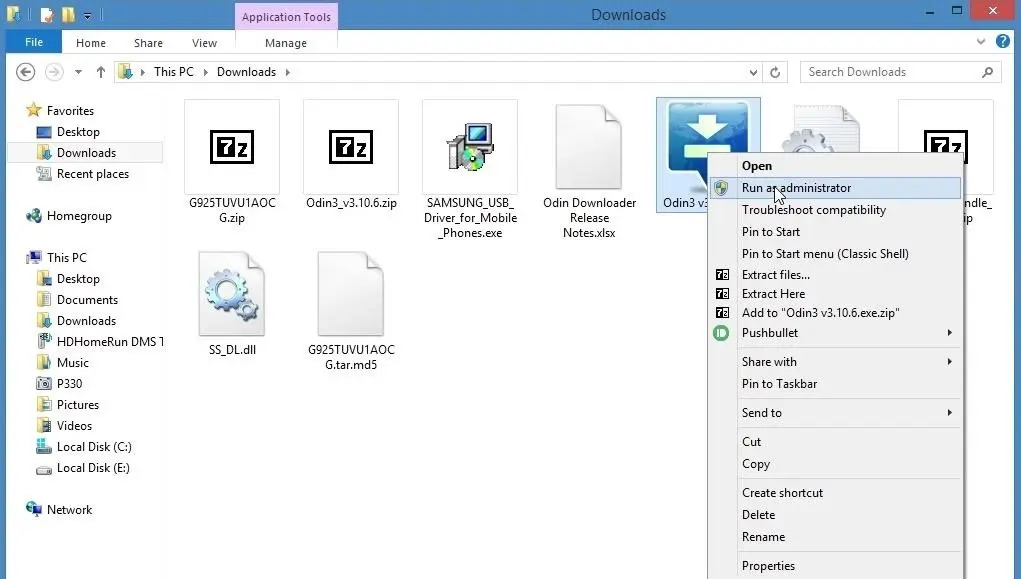Expand the address bar history dropdown
The height and width of the screenshot is (579, 1021).
pos(753,72)
